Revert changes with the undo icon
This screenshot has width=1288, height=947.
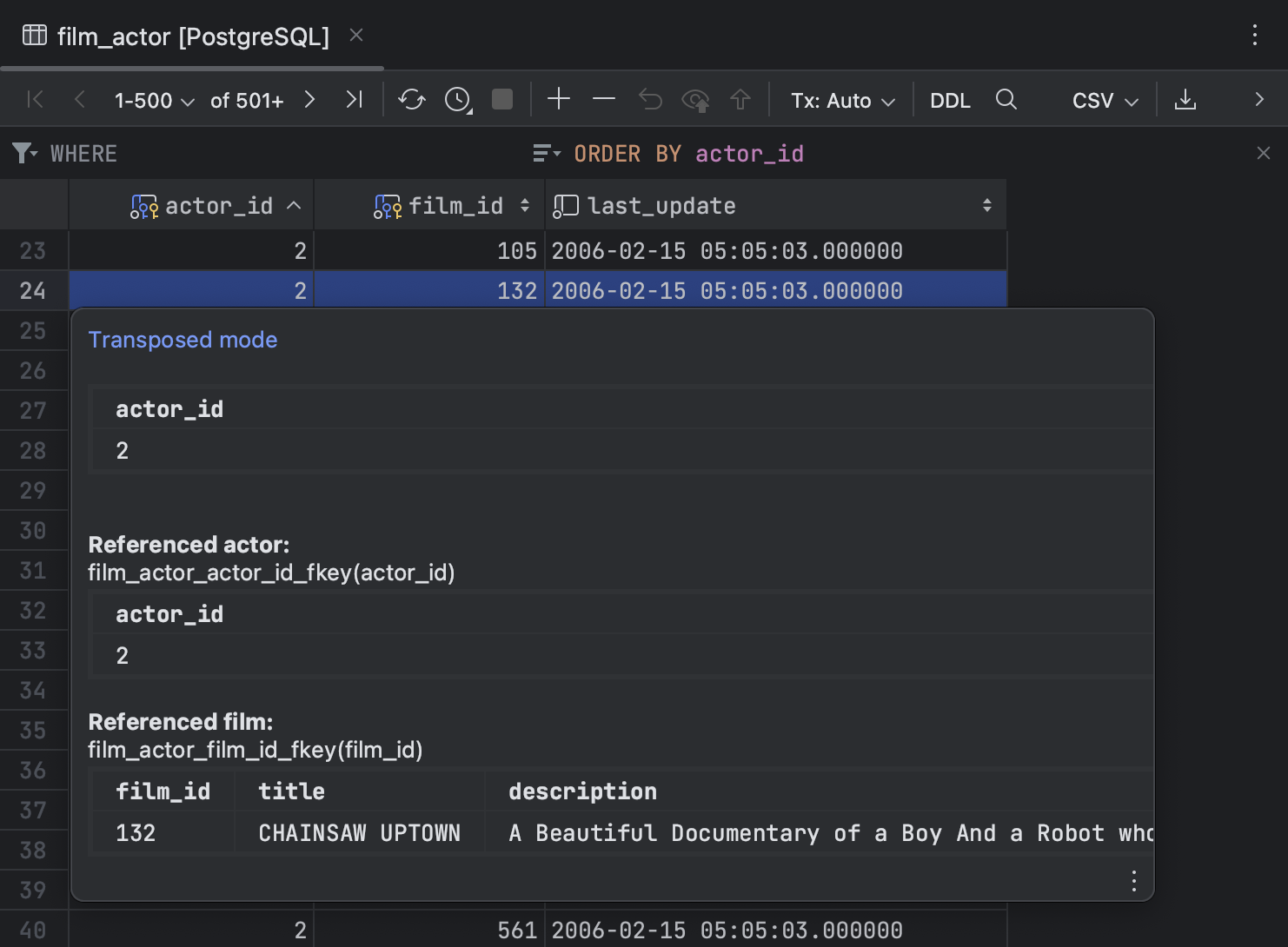coord(650,99)
